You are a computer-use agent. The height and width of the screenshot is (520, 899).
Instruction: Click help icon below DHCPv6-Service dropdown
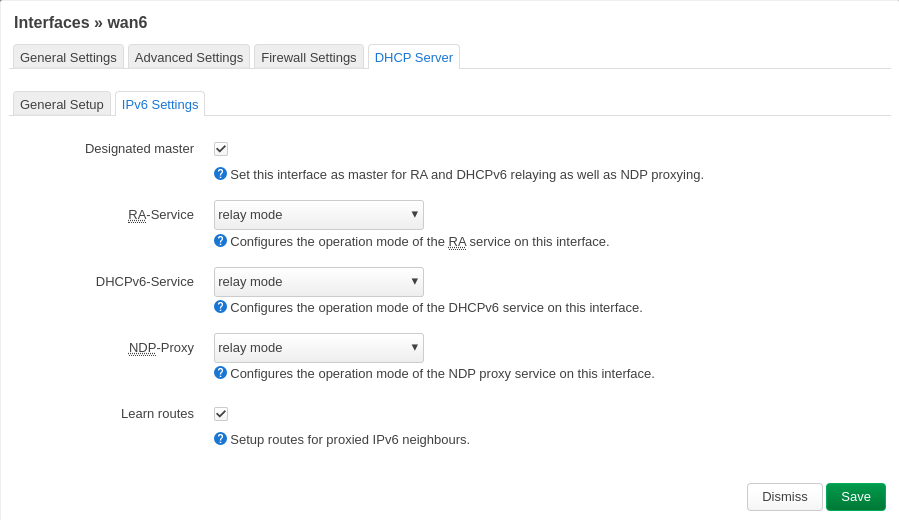tap(220, 307)
